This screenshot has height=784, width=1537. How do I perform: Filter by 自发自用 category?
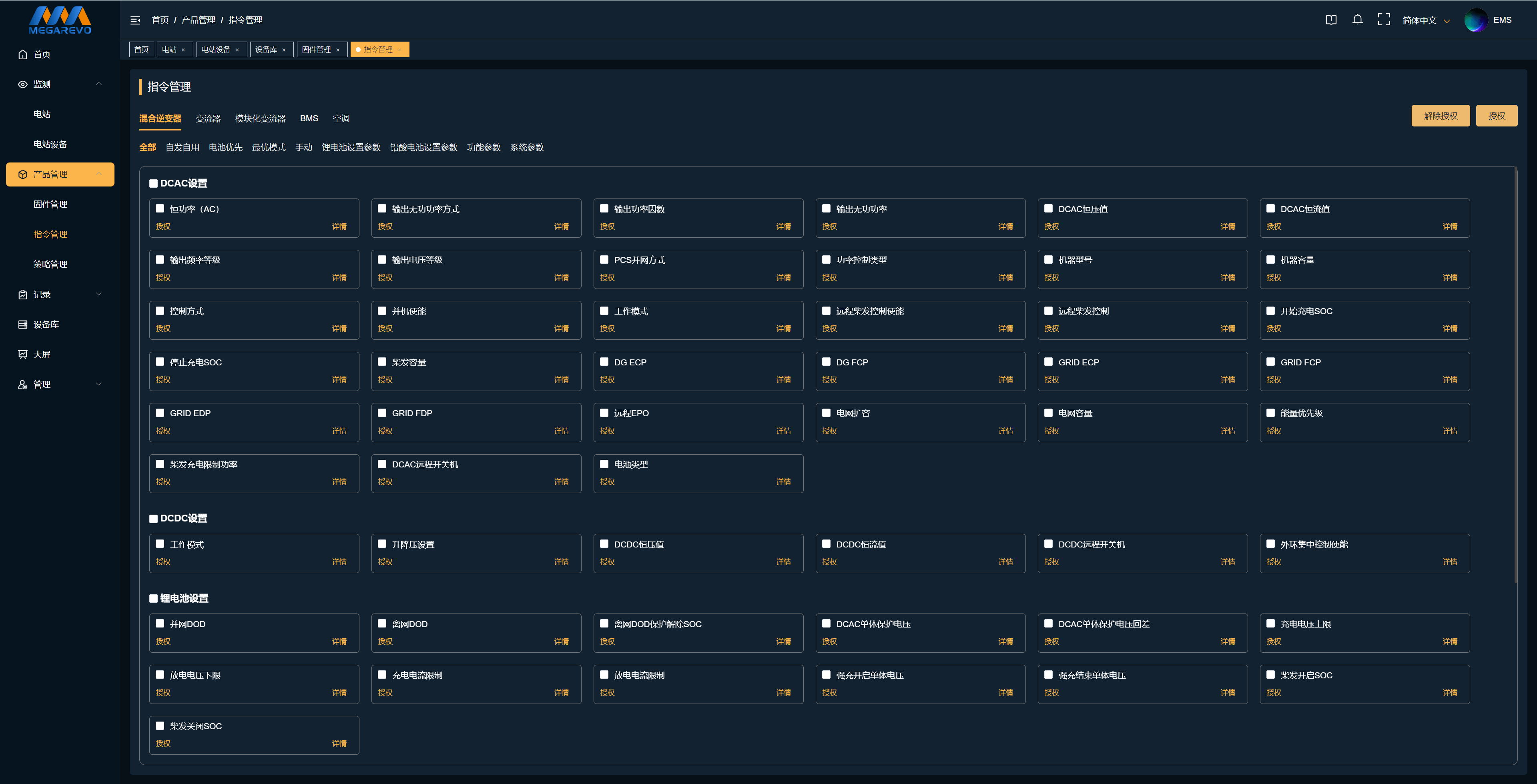[x=183, y=147]
